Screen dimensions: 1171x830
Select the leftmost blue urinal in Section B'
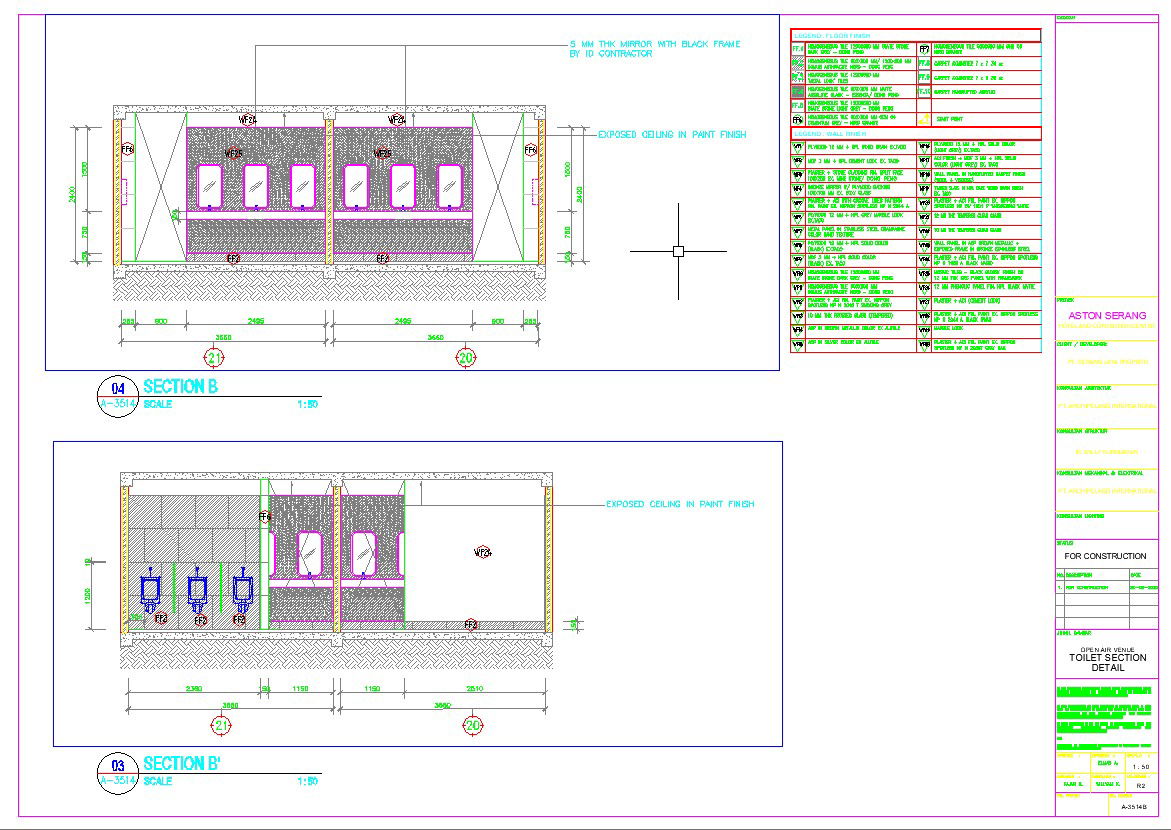click(x=151, y=590)
